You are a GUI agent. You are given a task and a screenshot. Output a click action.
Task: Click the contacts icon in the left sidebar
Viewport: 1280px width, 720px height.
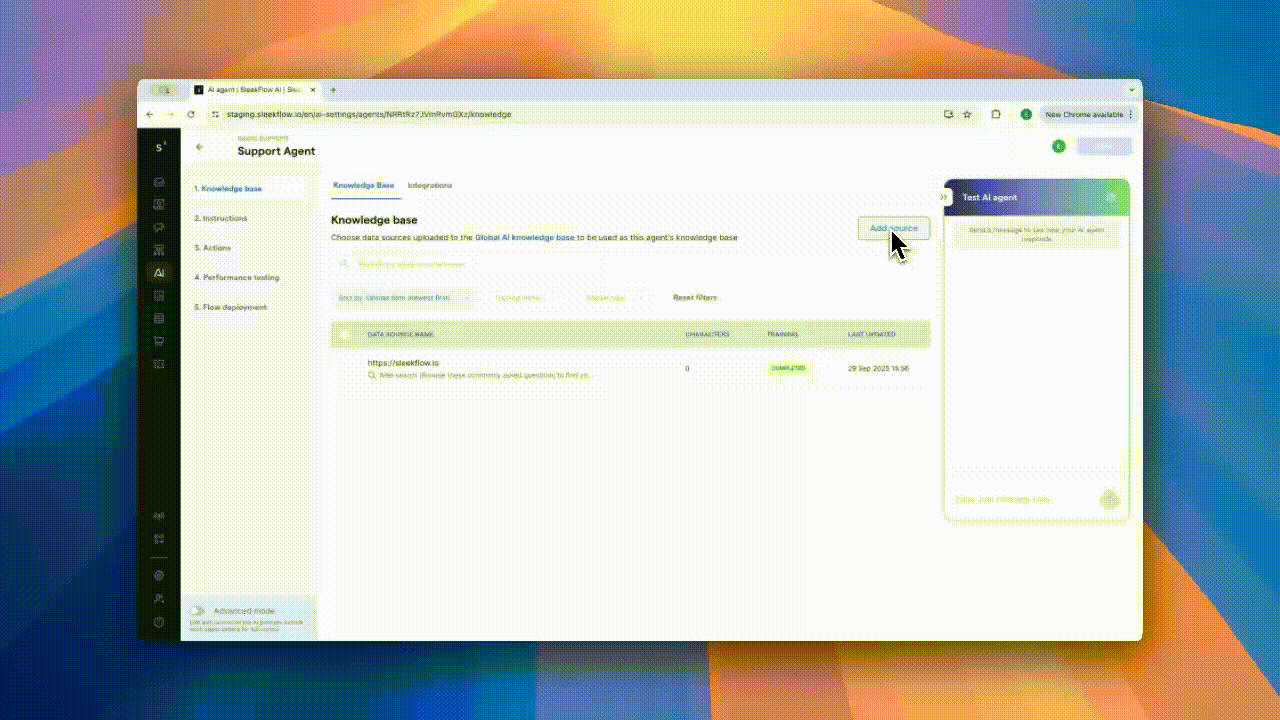tap(159, 204)
